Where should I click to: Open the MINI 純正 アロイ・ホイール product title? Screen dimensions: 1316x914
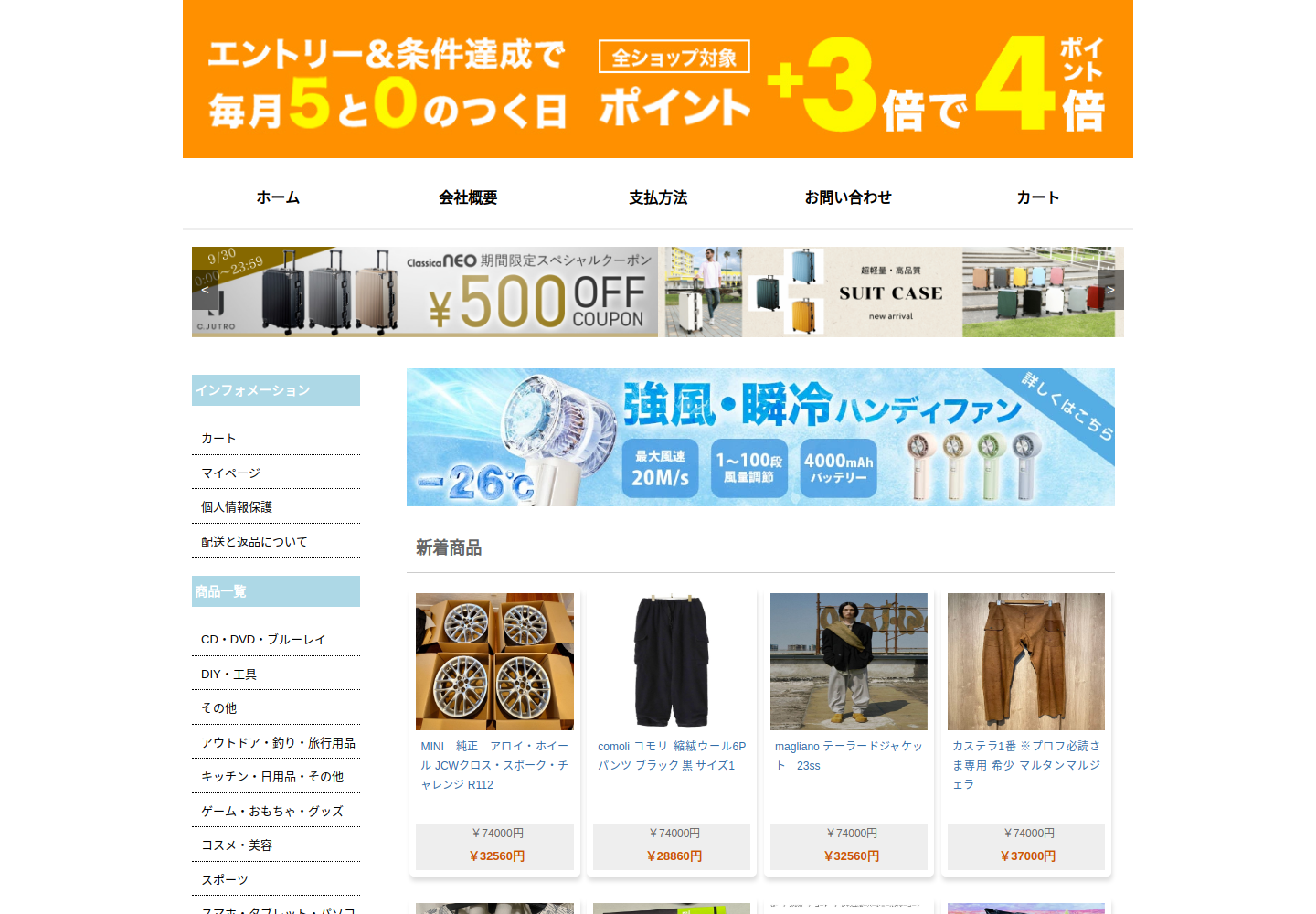click(x=494, y=766)
